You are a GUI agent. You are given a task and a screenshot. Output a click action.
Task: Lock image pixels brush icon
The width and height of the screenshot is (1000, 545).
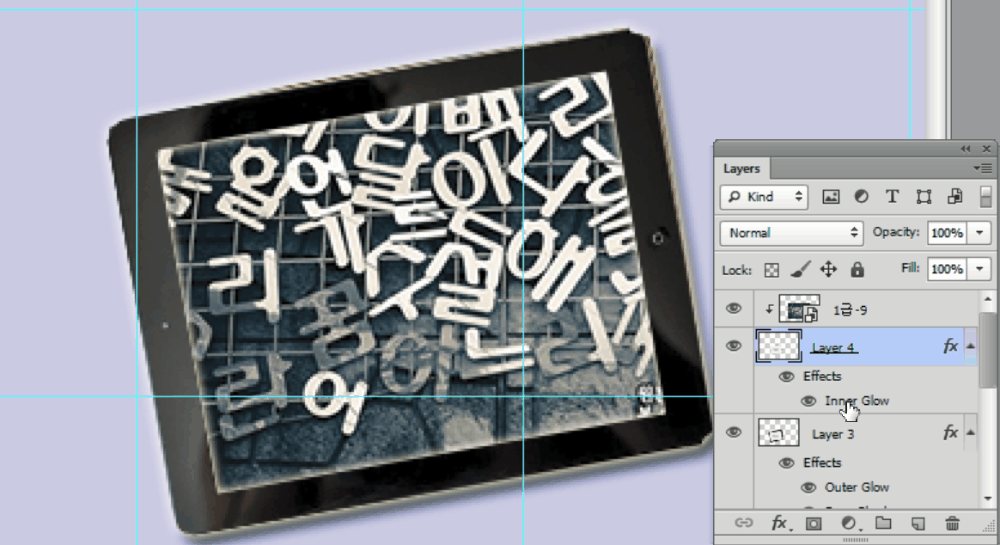point(800,270)
